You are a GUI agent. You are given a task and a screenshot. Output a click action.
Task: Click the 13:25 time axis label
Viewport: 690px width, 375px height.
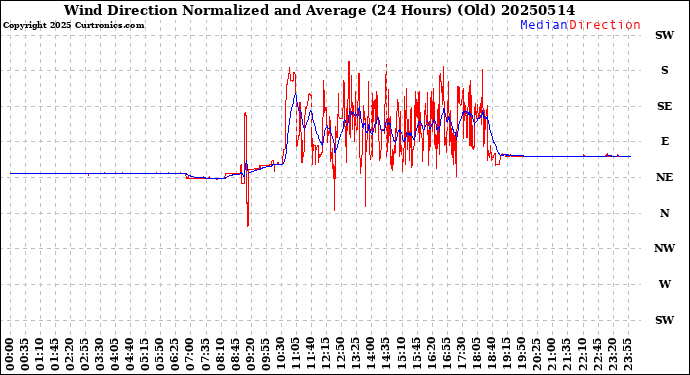click(x=355, y=354)
